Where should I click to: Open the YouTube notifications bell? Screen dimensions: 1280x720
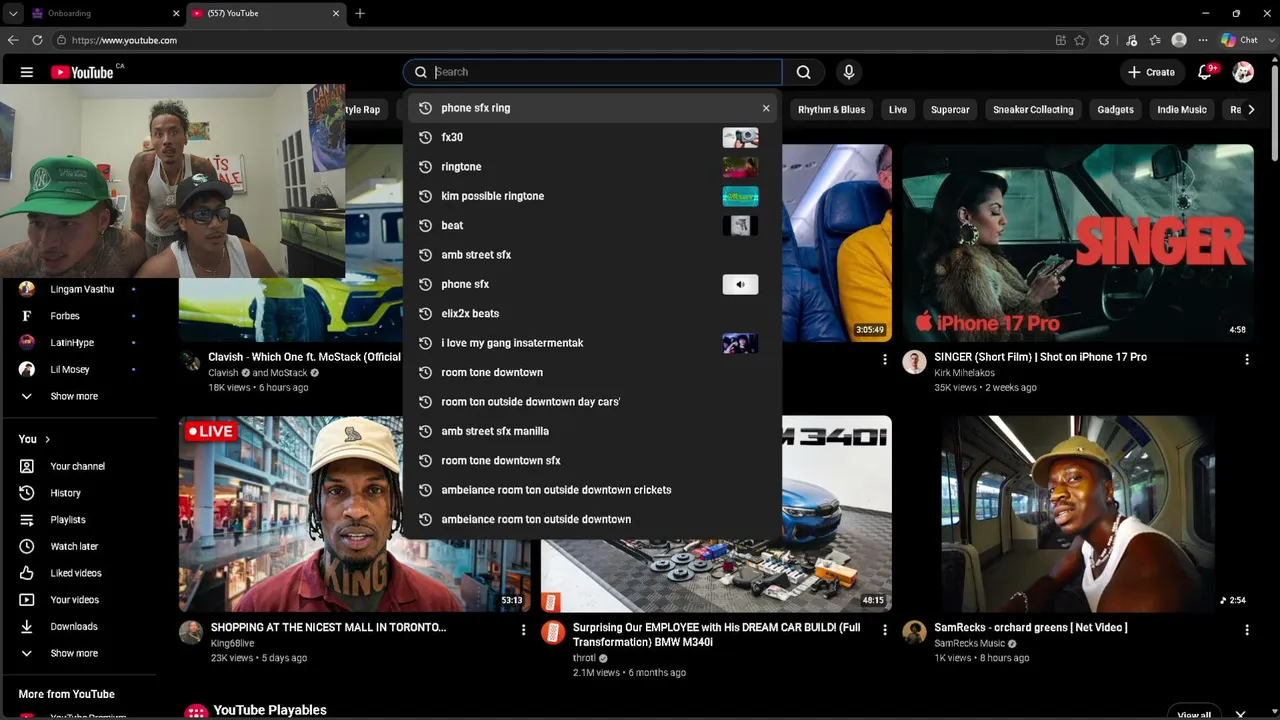1205,72
